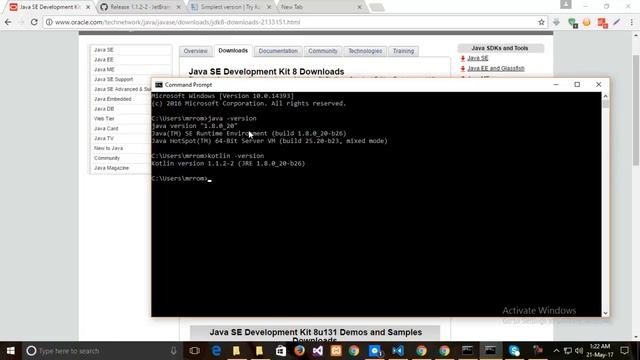The image size is (640, 360).
Task: Open Visual Studio Code from the taskbar
Action: click(398, 351)
